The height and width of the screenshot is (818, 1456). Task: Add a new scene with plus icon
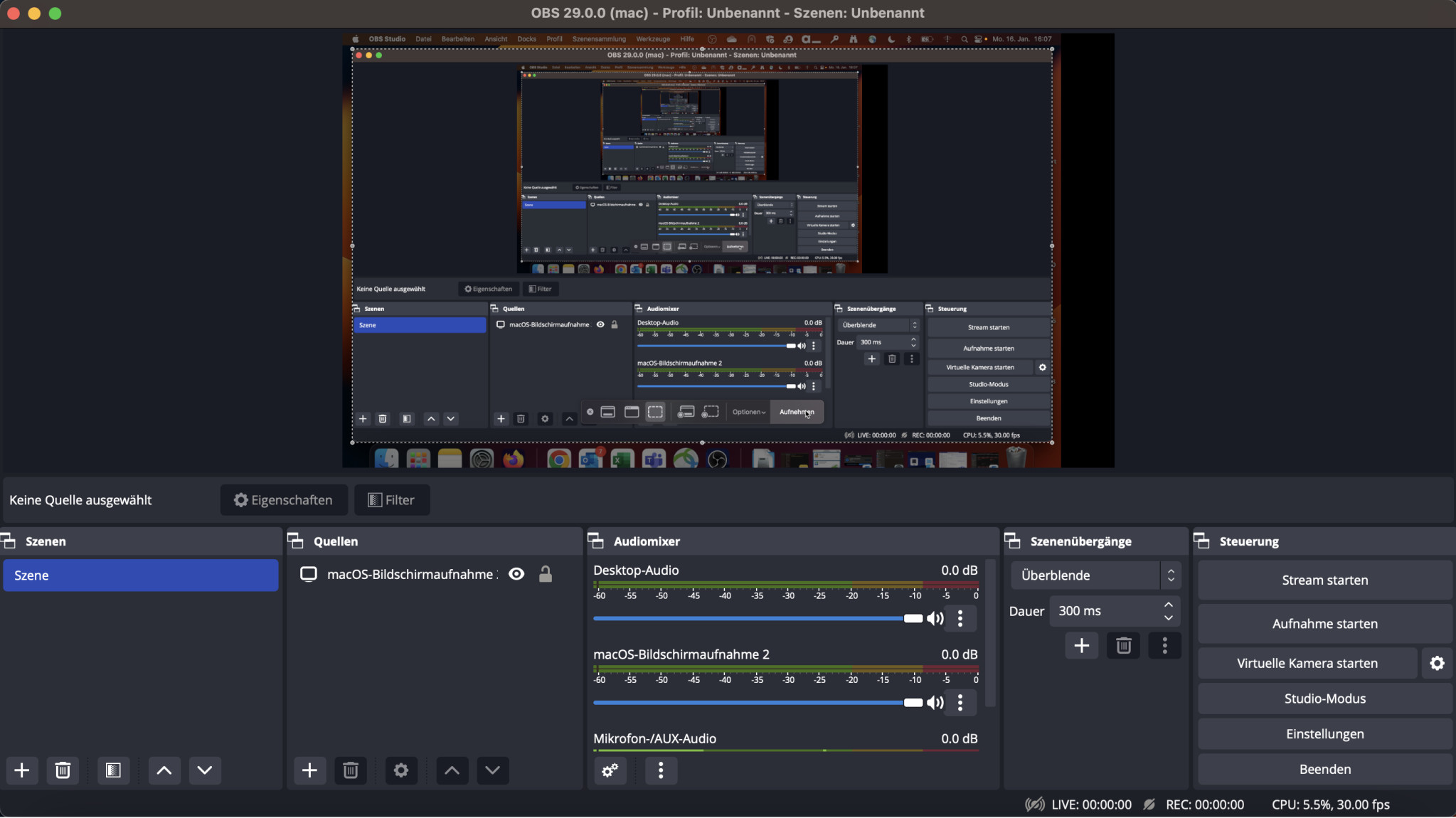[x=22, y=770]
